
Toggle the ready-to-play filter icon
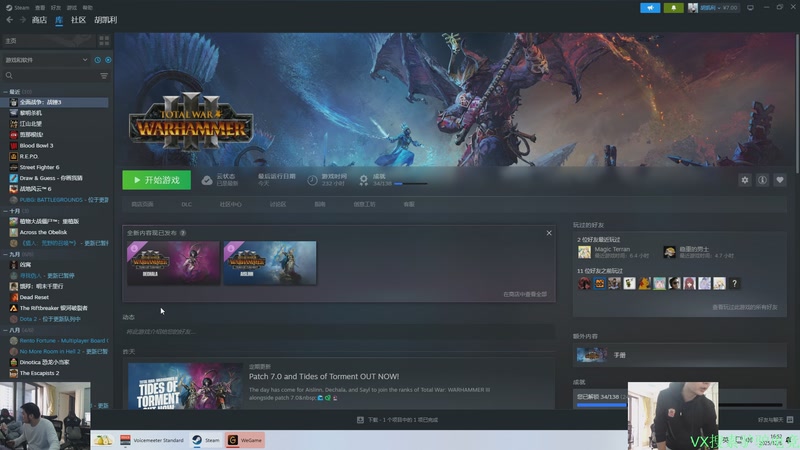coord(108,60)
